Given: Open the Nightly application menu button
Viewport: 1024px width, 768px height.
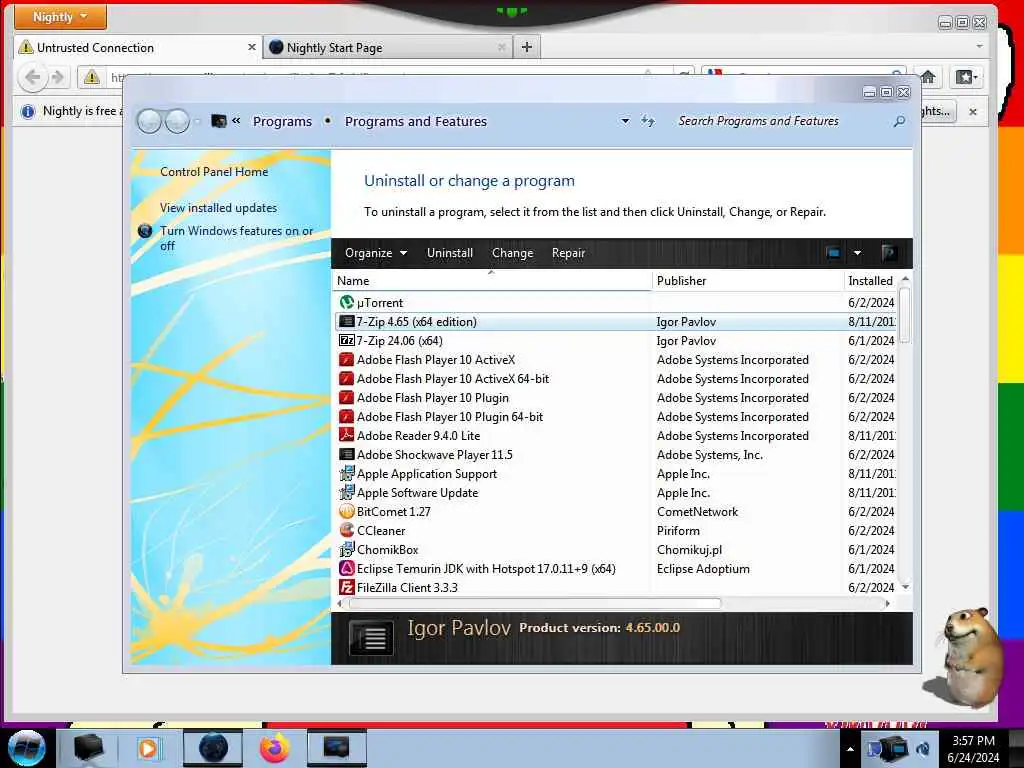Looking at the screenshot, I should tap(60, 16).
